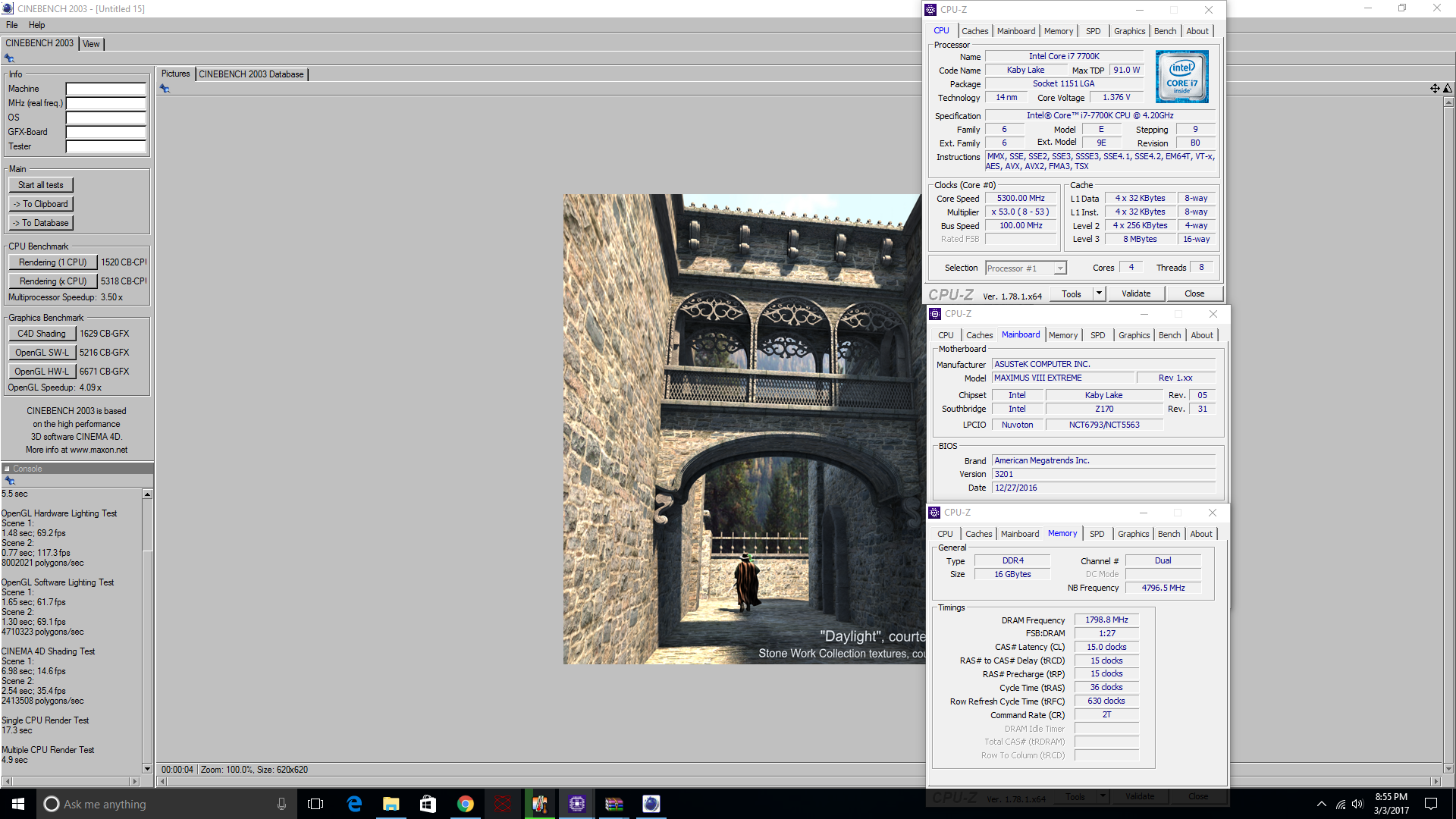Image resolution: width=1456 pixels, height=819 pixels.
Task: Open Task View from the taskbar
Action: pyautogui.click(x=315, y=804)
